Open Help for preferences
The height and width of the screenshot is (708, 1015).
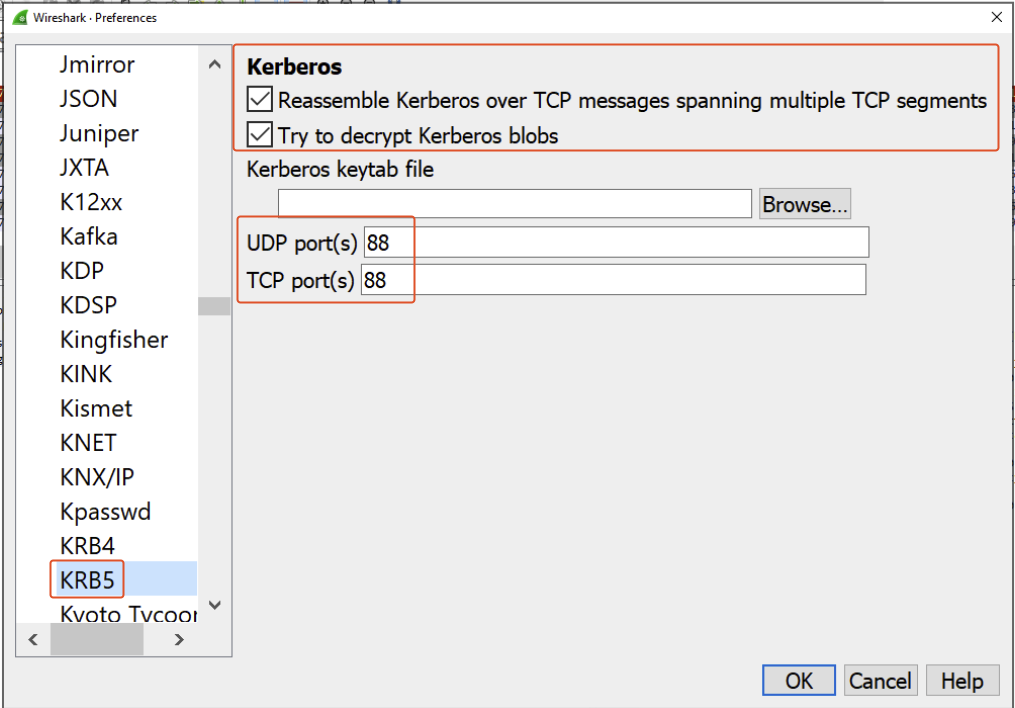pyautogui.click(x=962, y=681)
